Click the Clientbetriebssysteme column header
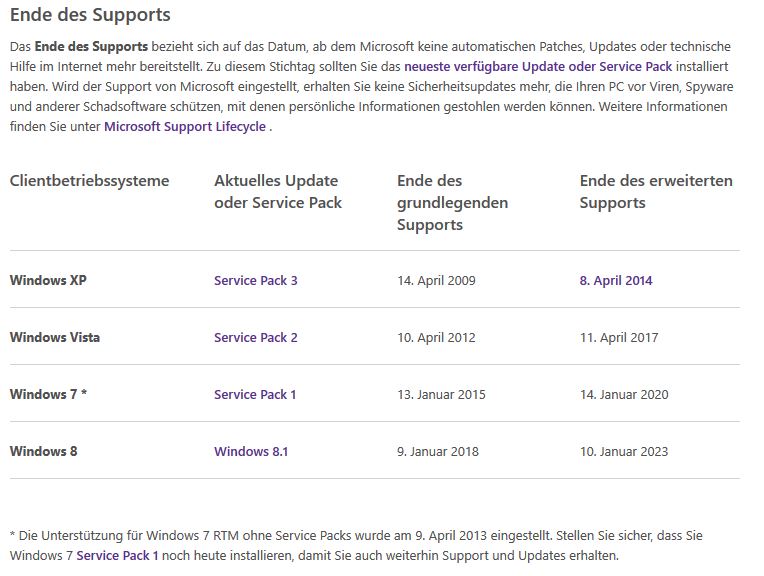This screenshot has height=576, width=764. 90,181
